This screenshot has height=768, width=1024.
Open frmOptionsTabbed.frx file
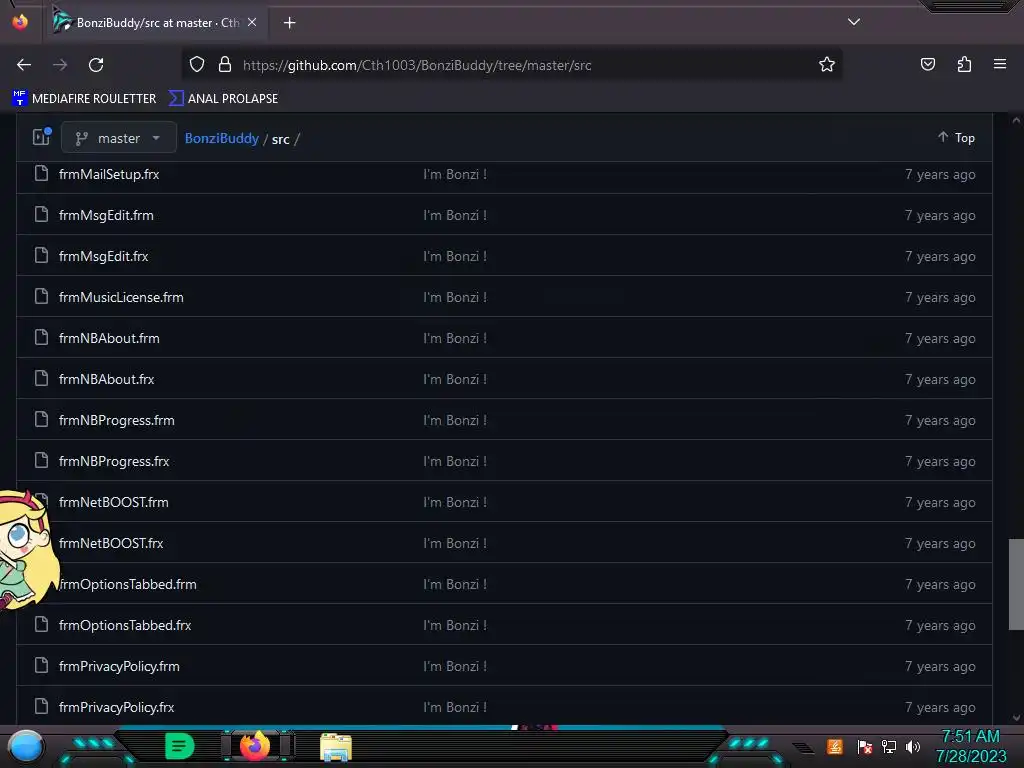pyautogui.click(x=125, y=626)
